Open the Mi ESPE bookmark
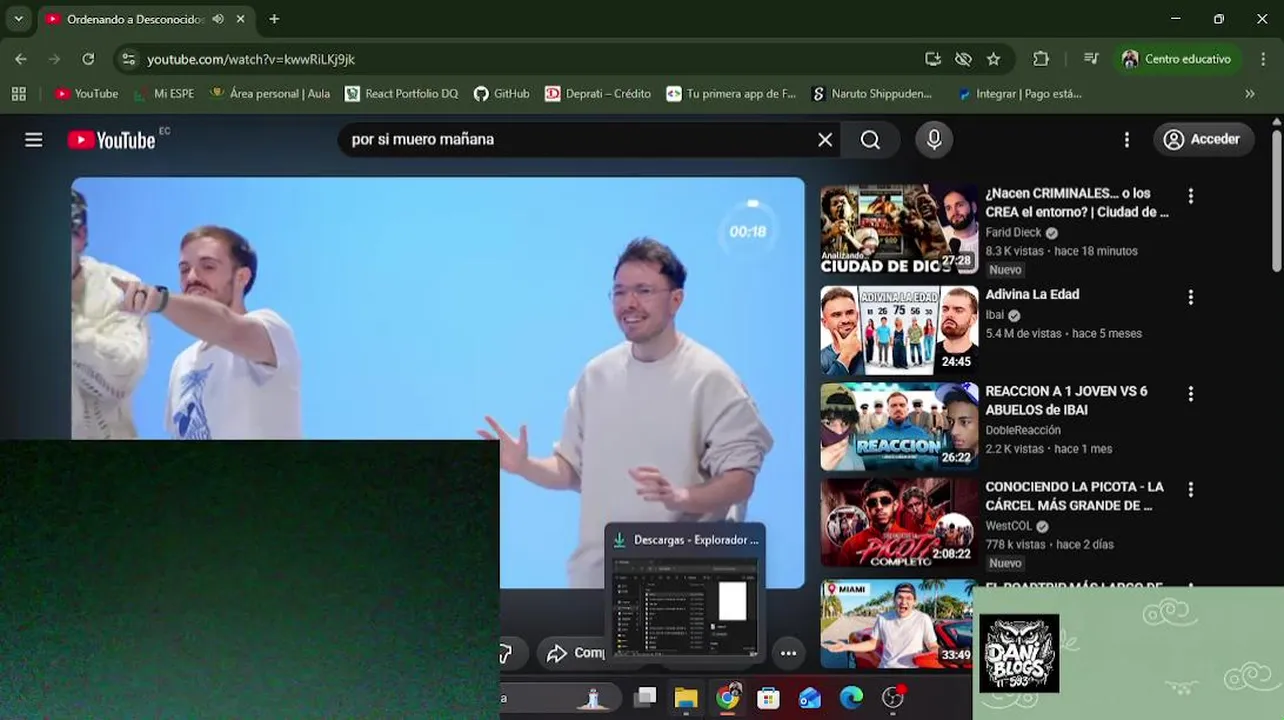Viewport: 1284px width, 720px height. [163, 93]
